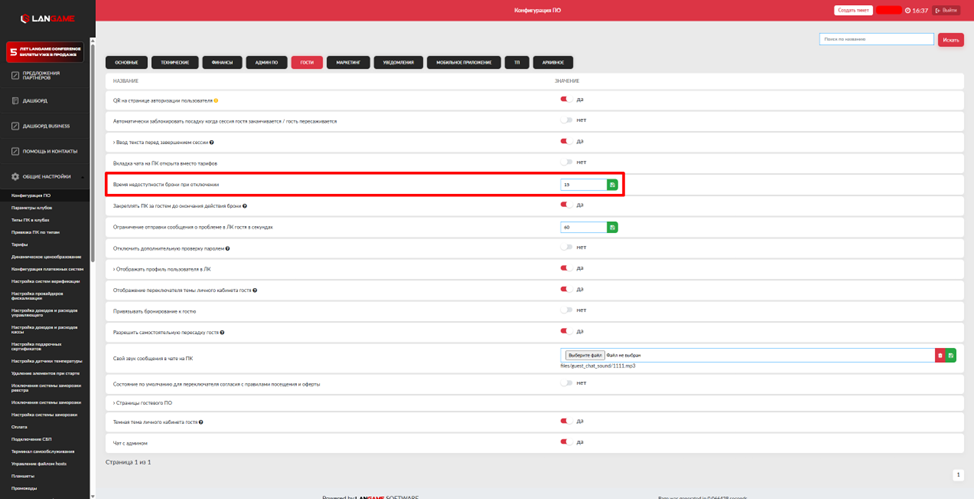
Task: Open Помощь и контакты in the sidebar
Action: (49, 151)
